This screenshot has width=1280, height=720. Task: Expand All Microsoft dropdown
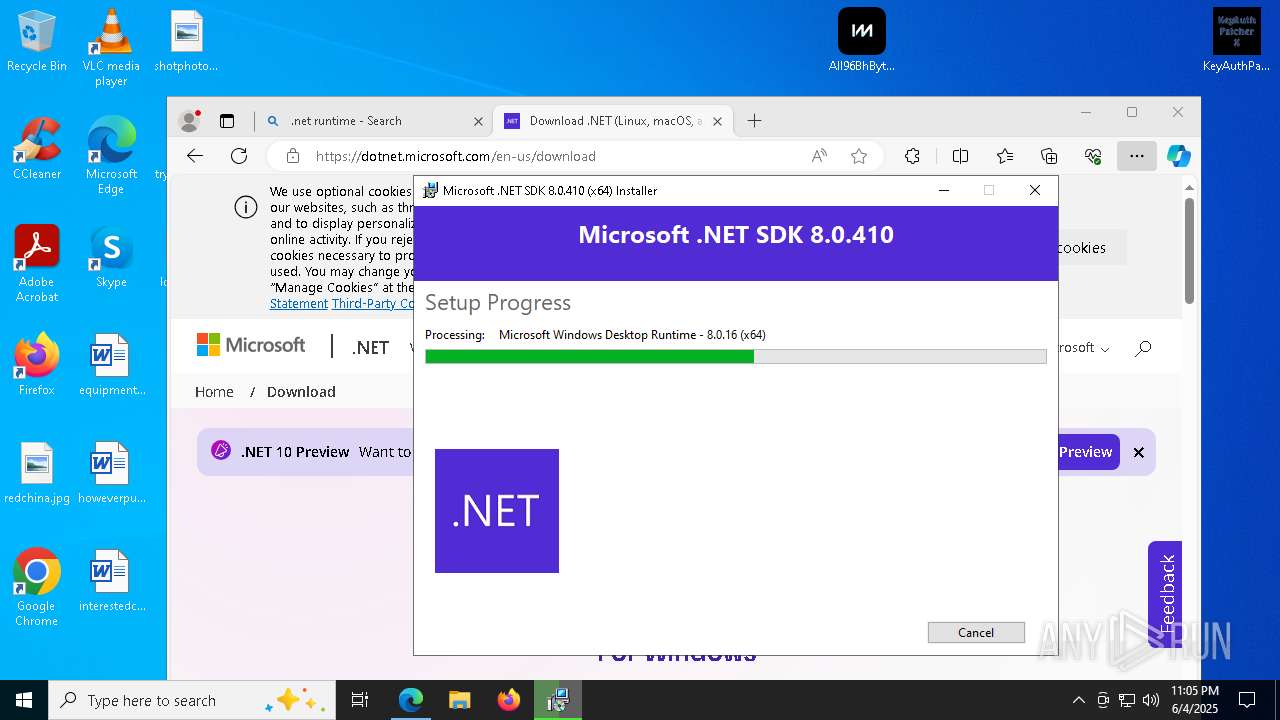point(1086,348)
